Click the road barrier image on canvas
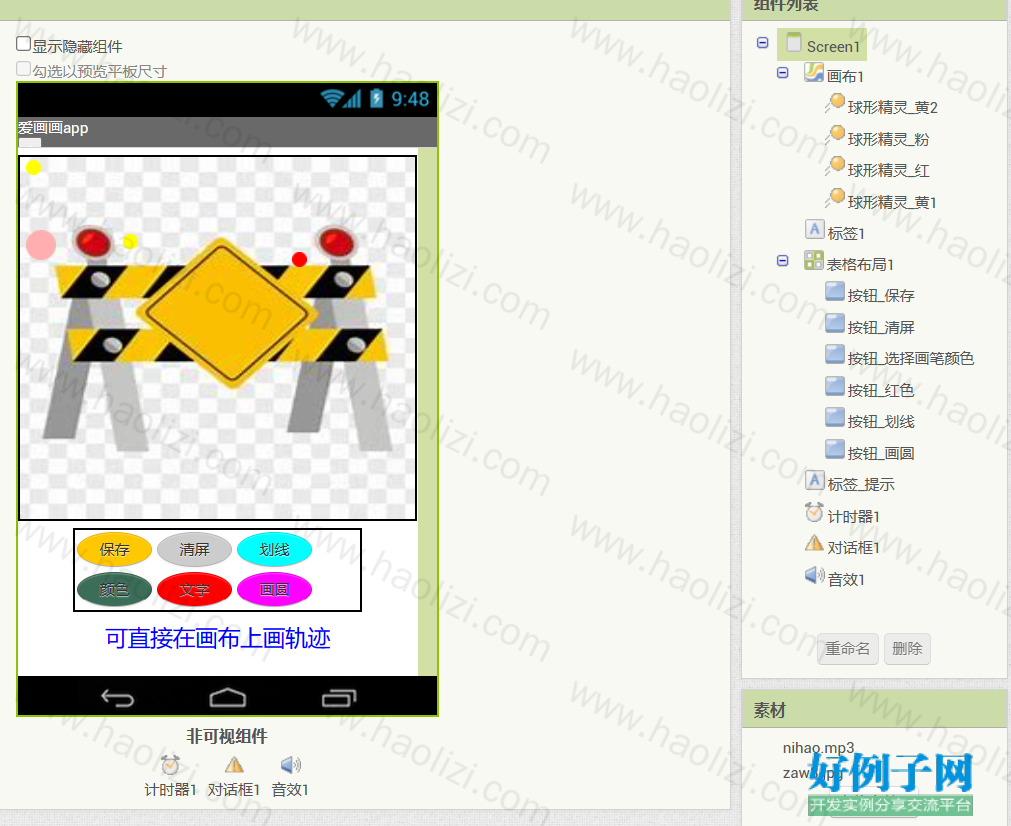1011x826 pixels. tap(217, 338)
